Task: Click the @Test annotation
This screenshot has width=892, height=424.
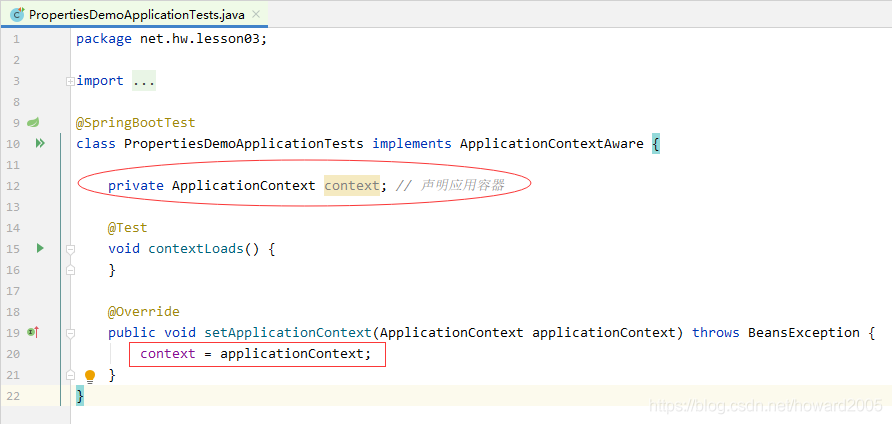Action: (x=127, y=228)
